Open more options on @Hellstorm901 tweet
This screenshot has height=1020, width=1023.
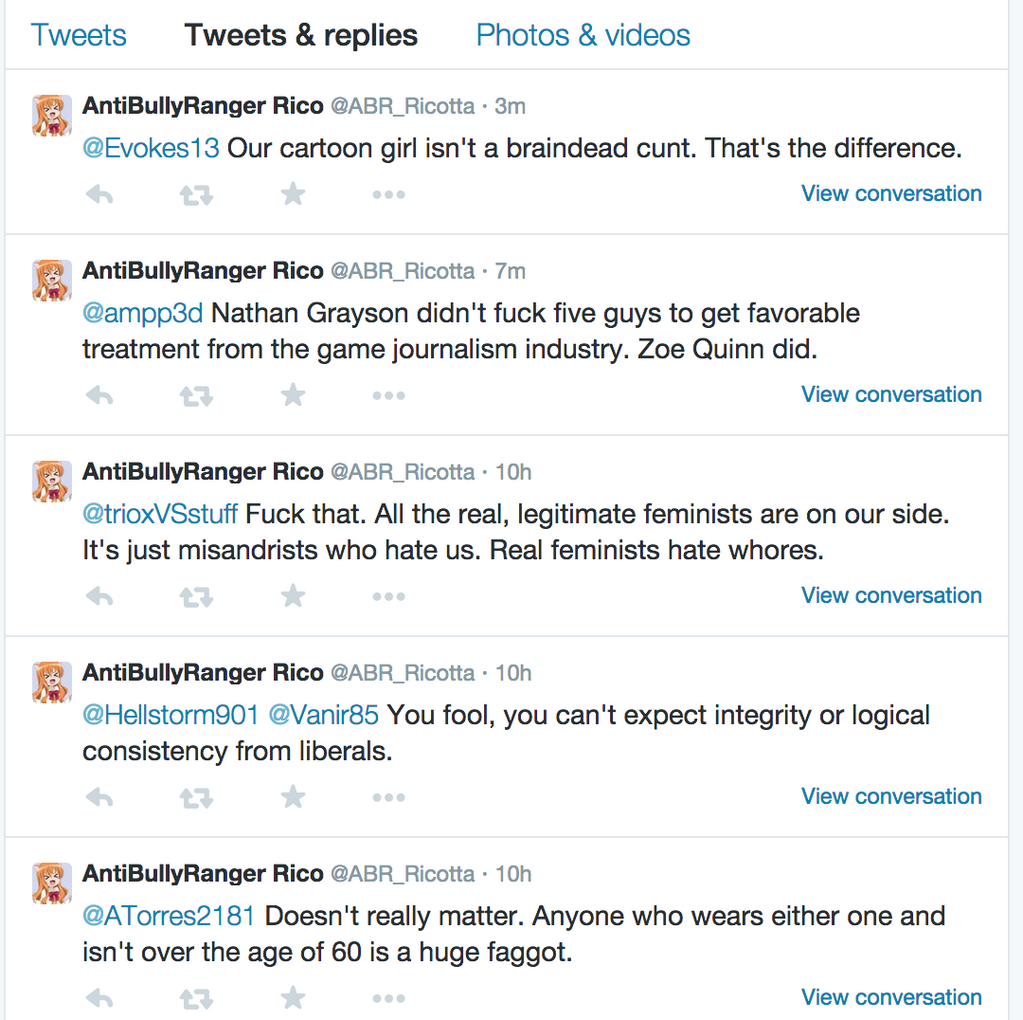(389, 797)
